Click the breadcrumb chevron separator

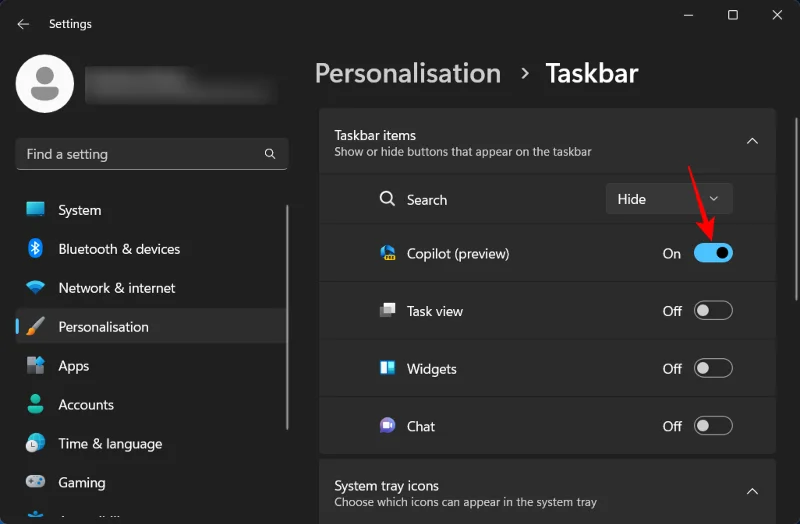524,74
